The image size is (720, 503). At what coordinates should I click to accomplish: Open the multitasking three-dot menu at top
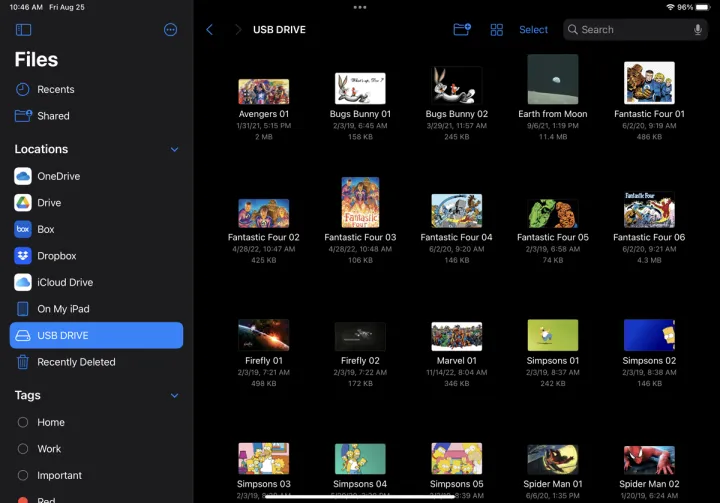[x=360, y=7]
